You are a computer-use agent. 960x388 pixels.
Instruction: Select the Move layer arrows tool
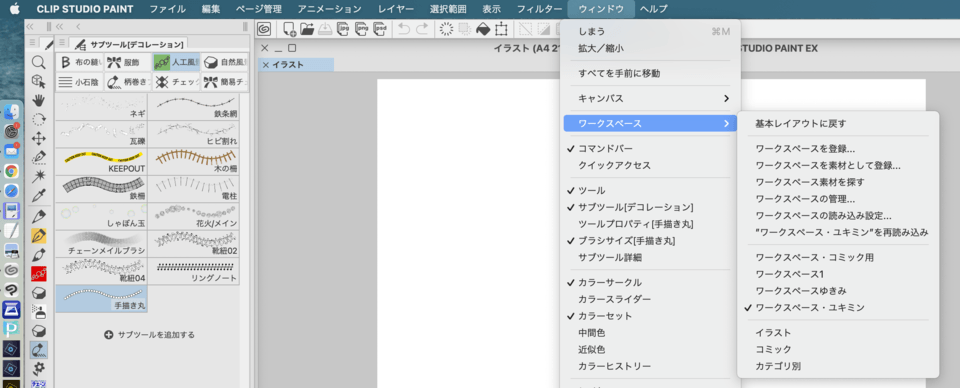point(39,138)
